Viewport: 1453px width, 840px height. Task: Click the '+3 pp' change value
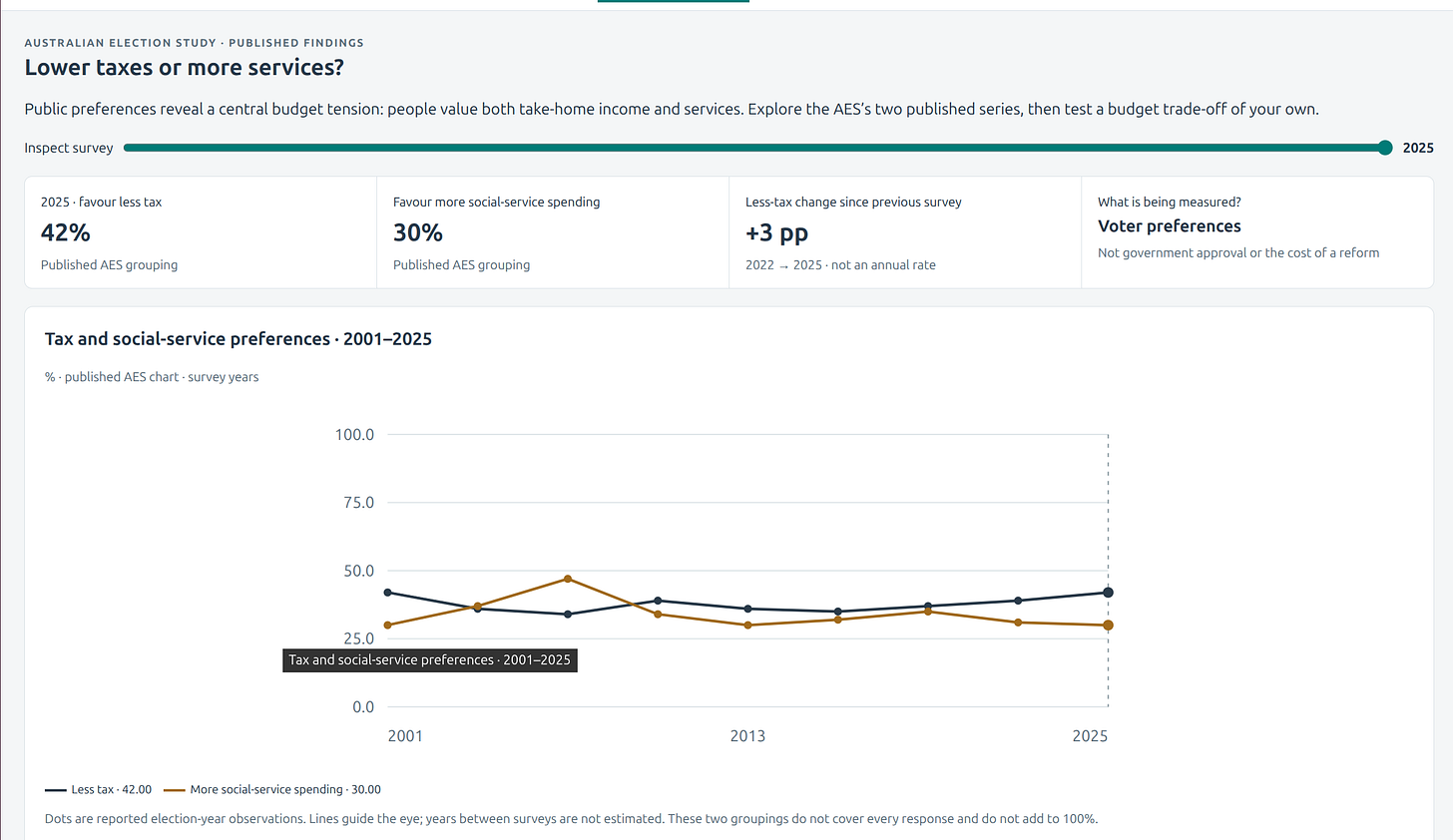(776, 232)
